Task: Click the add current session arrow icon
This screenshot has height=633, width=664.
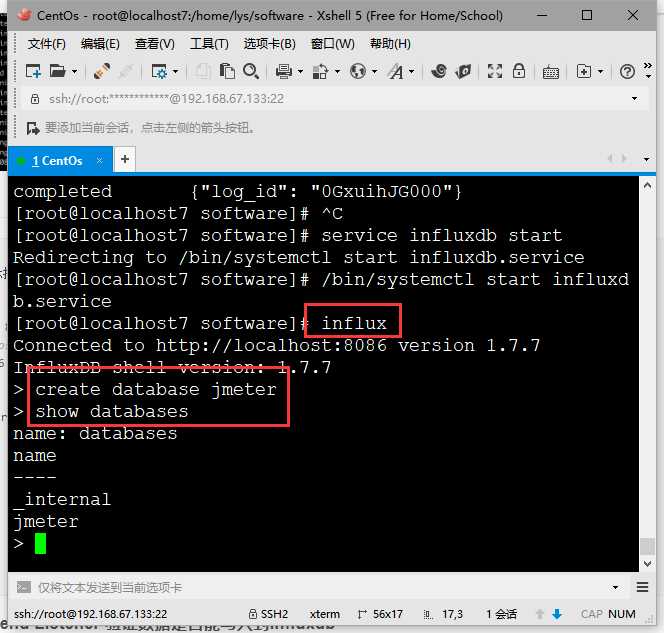Action: coord(33,128)
